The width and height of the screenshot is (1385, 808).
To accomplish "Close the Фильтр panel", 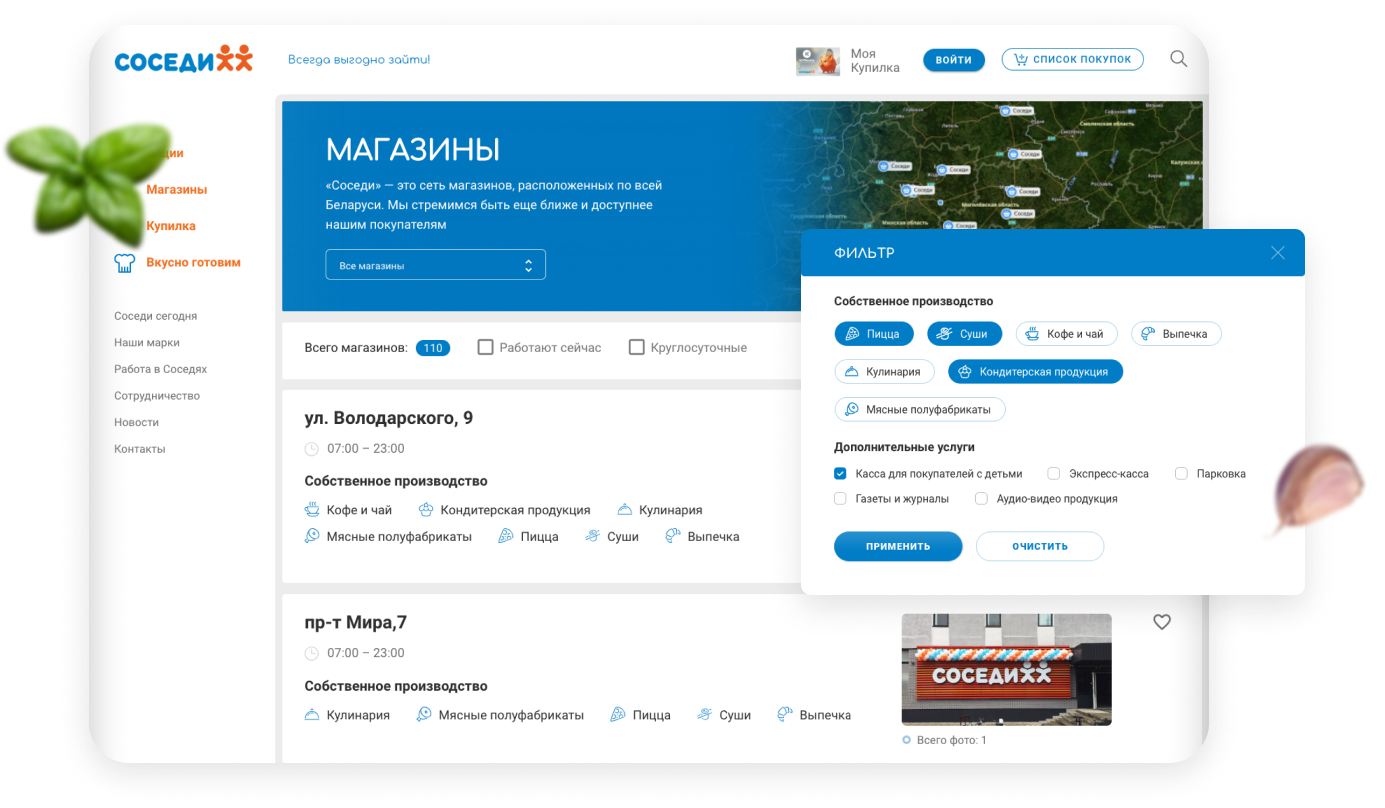I will pyautogui.click(x=1277, y=253).
